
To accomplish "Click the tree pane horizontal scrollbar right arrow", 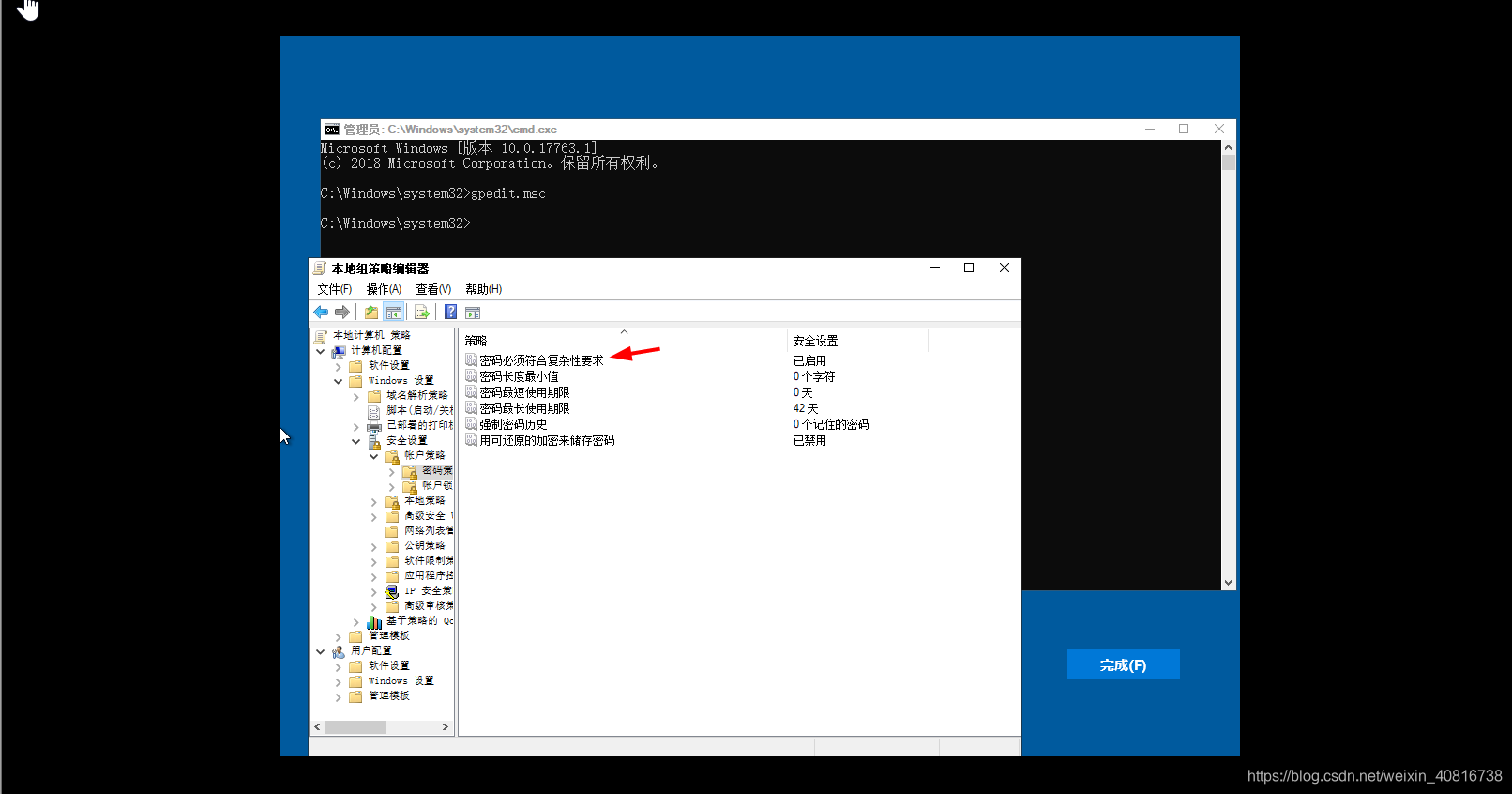I will coord(446,727).
